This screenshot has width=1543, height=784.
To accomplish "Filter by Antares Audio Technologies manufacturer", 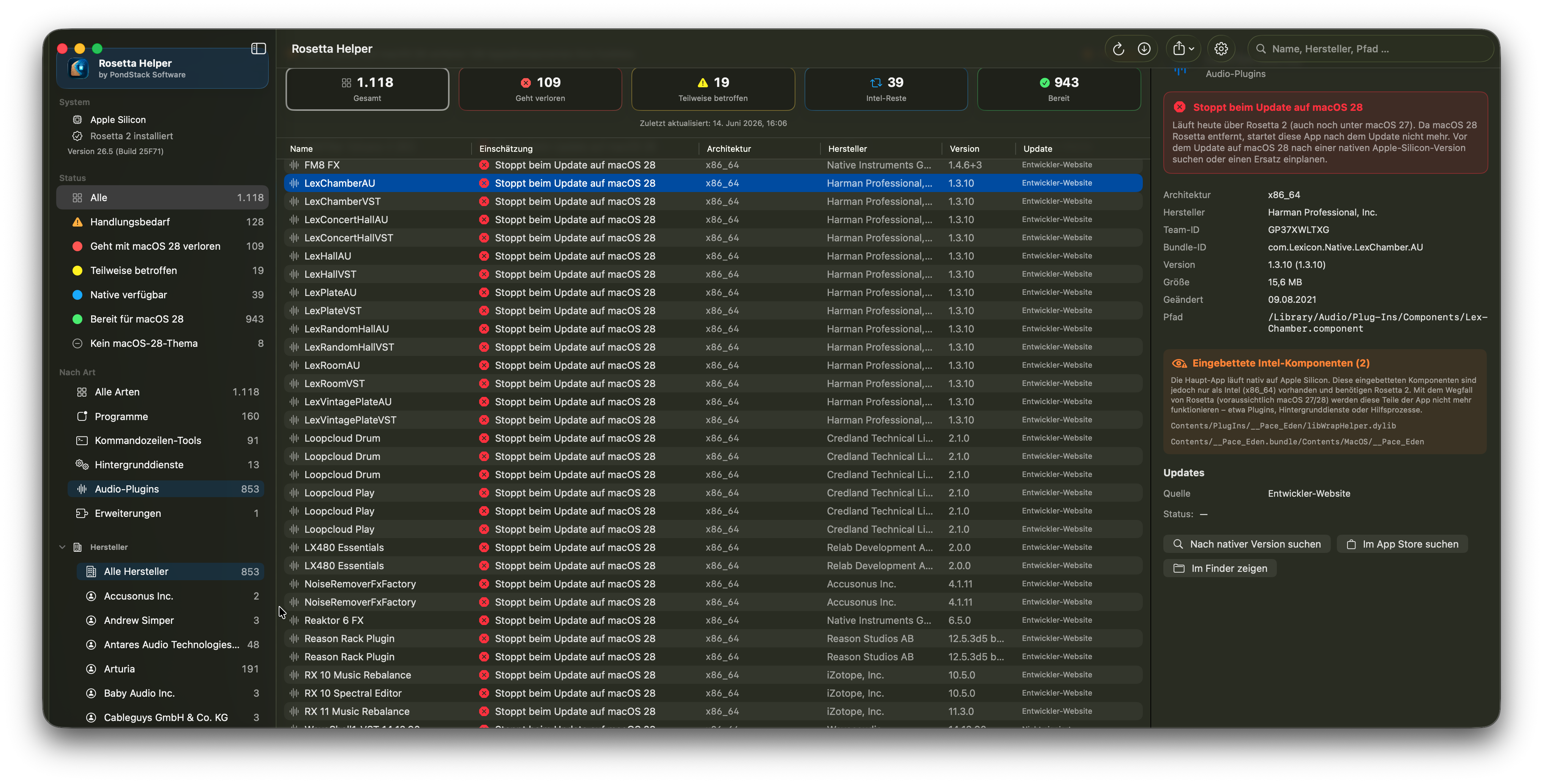I will point(170,645).
